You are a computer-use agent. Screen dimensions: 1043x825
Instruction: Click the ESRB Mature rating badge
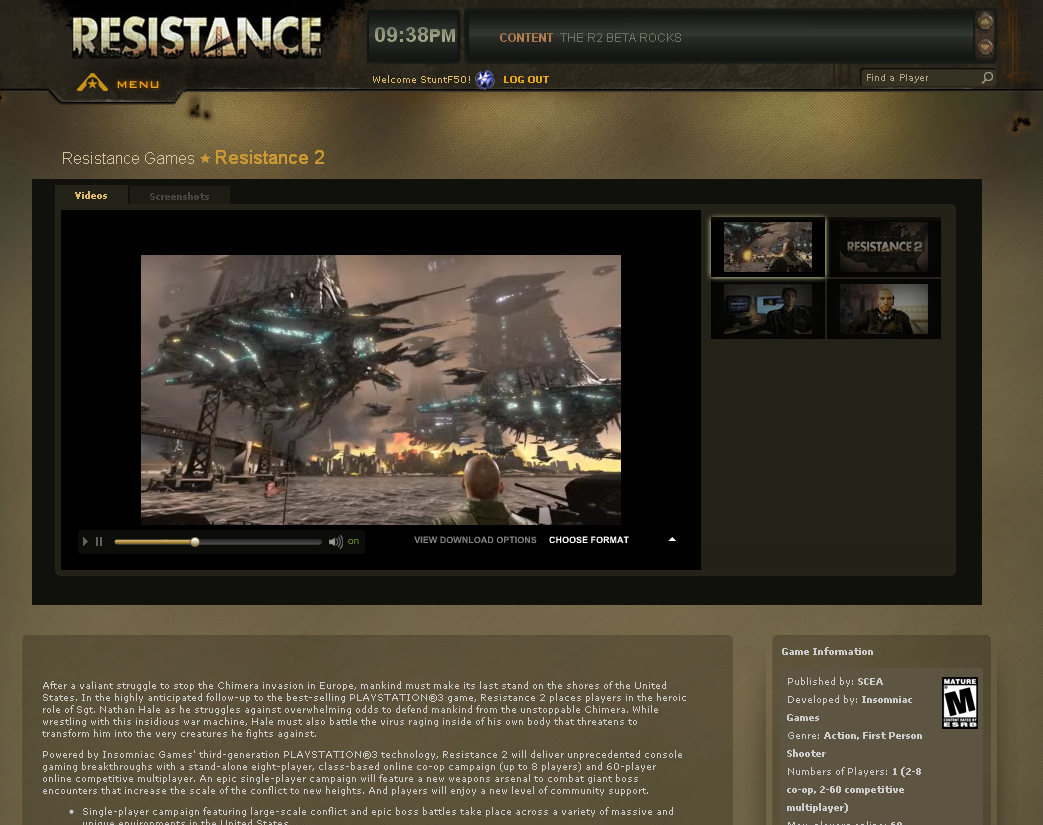[959, 703]
